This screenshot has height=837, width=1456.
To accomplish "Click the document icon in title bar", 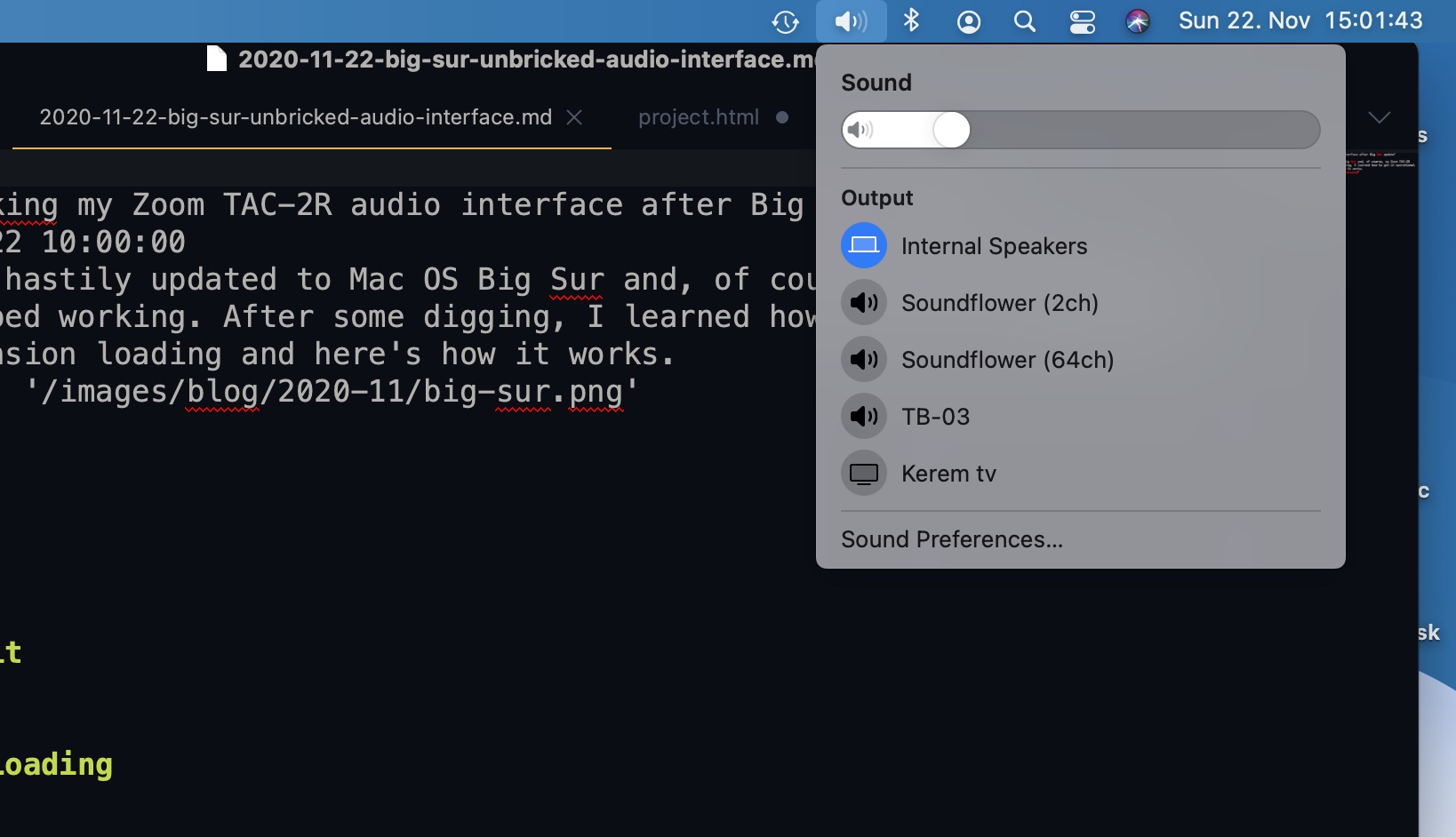I will point(216,59).
